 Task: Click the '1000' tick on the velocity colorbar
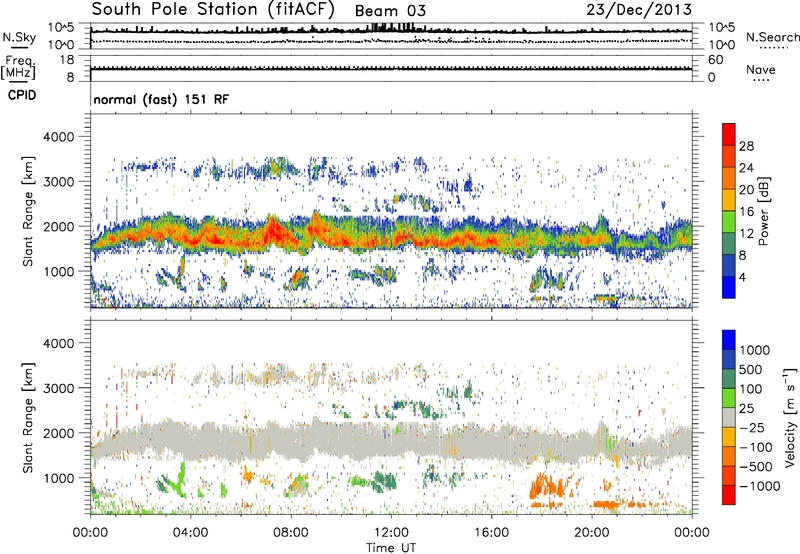point(754,350)
